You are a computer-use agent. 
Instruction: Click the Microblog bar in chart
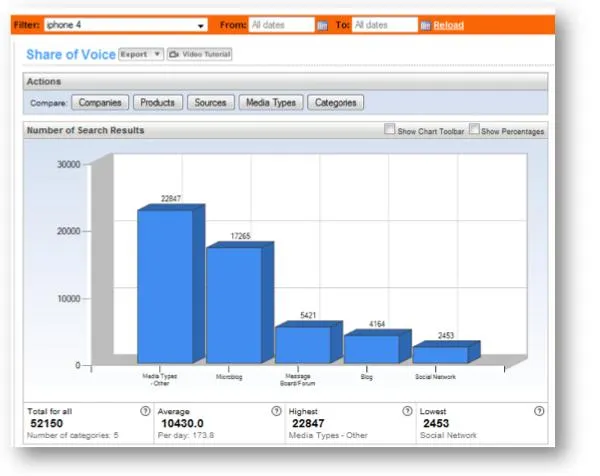pos(240,303)
